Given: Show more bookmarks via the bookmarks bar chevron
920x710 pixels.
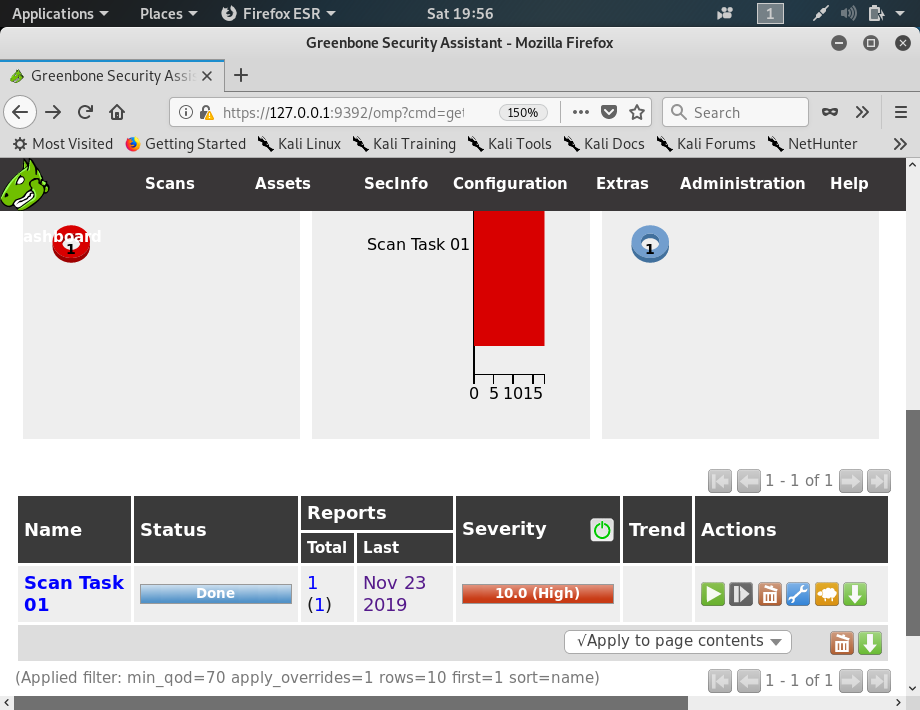Looking at the screenshot, I should tap(900, 144).
